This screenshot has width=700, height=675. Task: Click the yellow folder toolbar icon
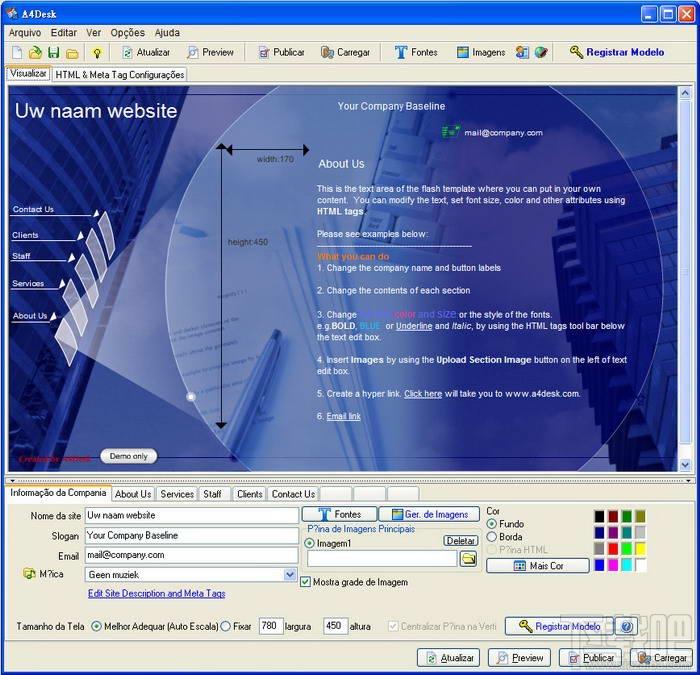pyautogui.click(x=72, y=54)
